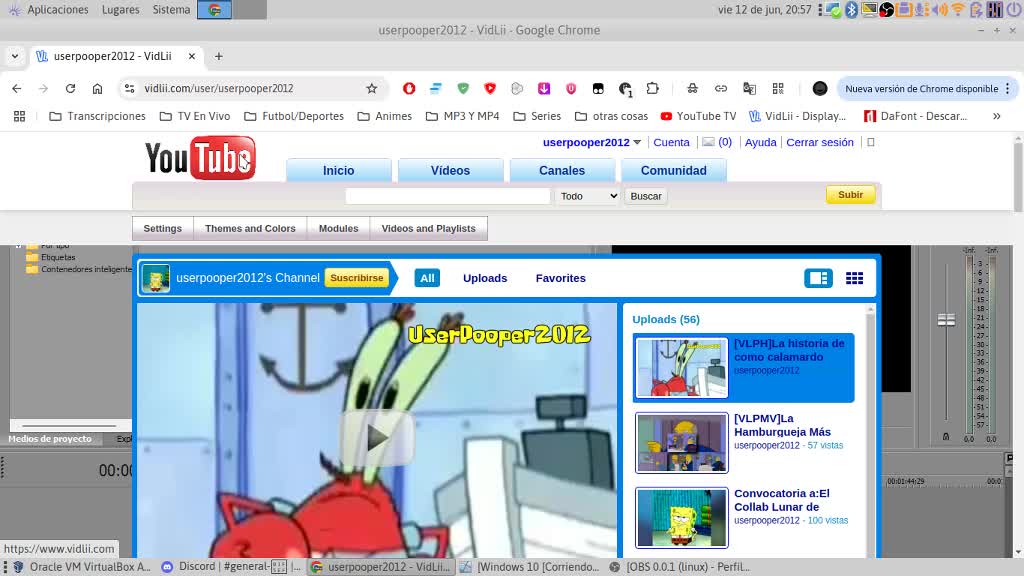This screenshot has width=1024, height=576.
Task: Open the Cuenta link
Action: click(671, 142)
